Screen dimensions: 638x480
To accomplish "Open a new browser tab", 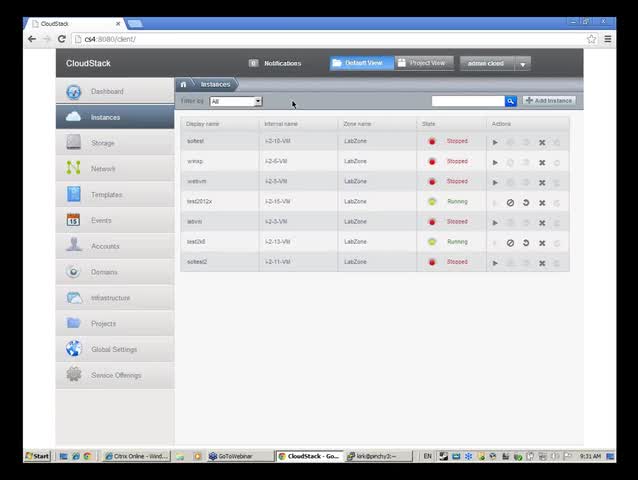I will (x=135, y=24).
